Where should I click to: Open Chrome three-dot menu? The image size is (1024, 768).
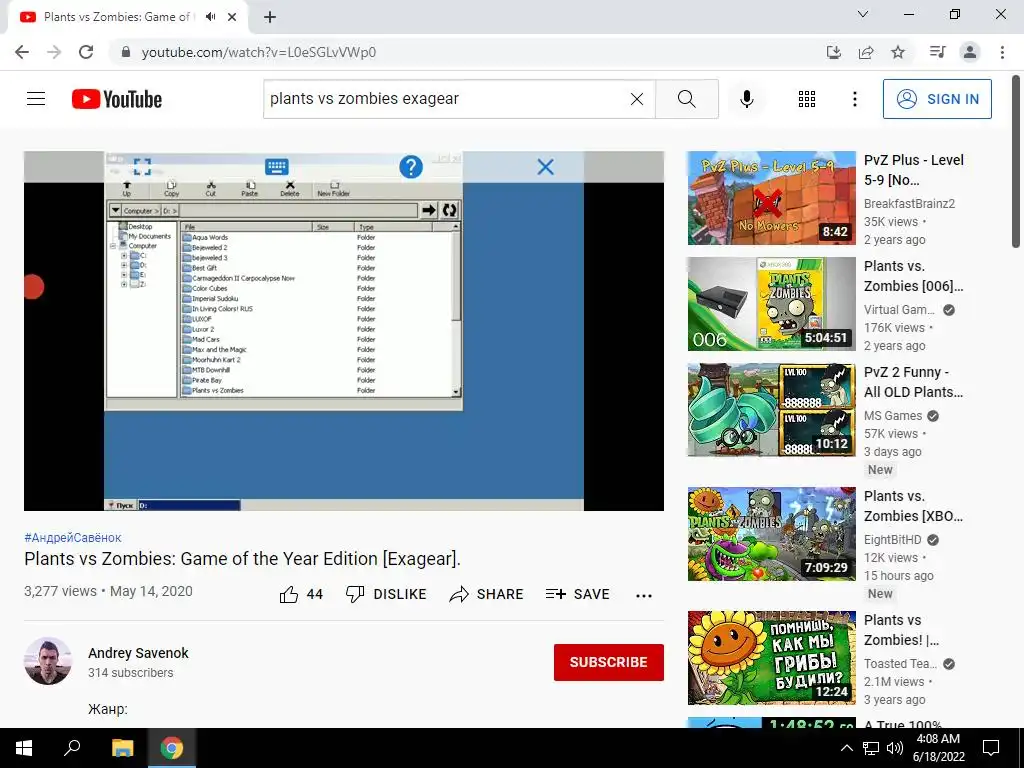point(1002,52)
